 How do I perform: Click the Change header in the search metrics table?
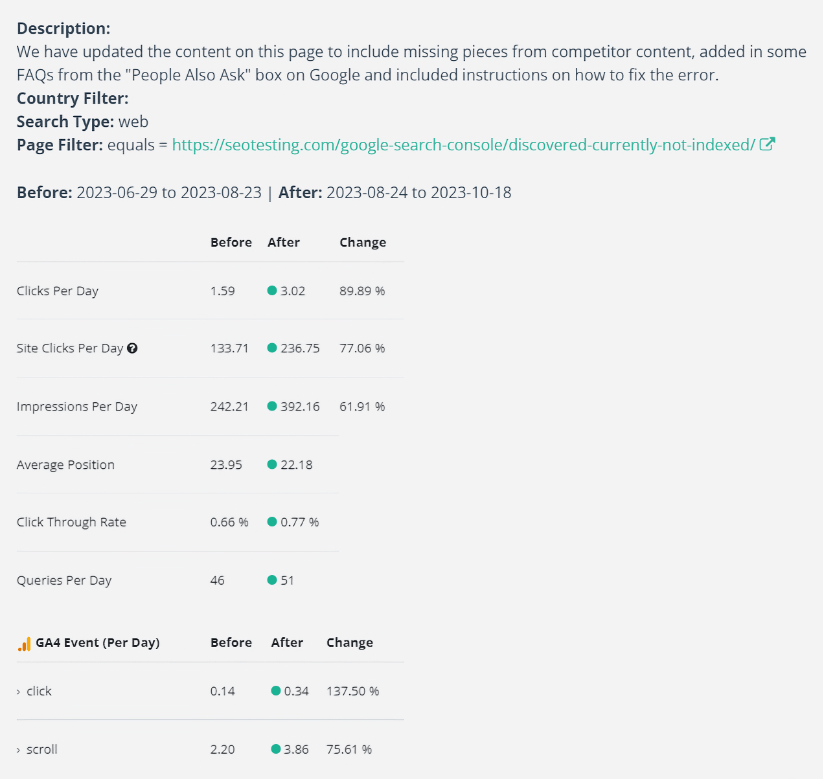362,243
